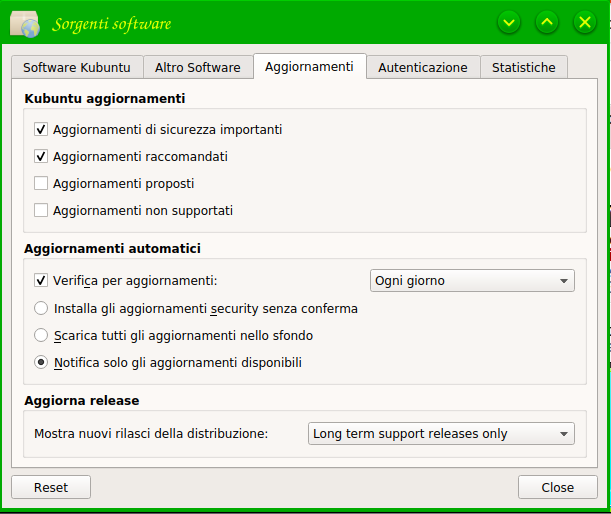Click Mostra nuovi rilasci della distribuzione label

point(151,434)
